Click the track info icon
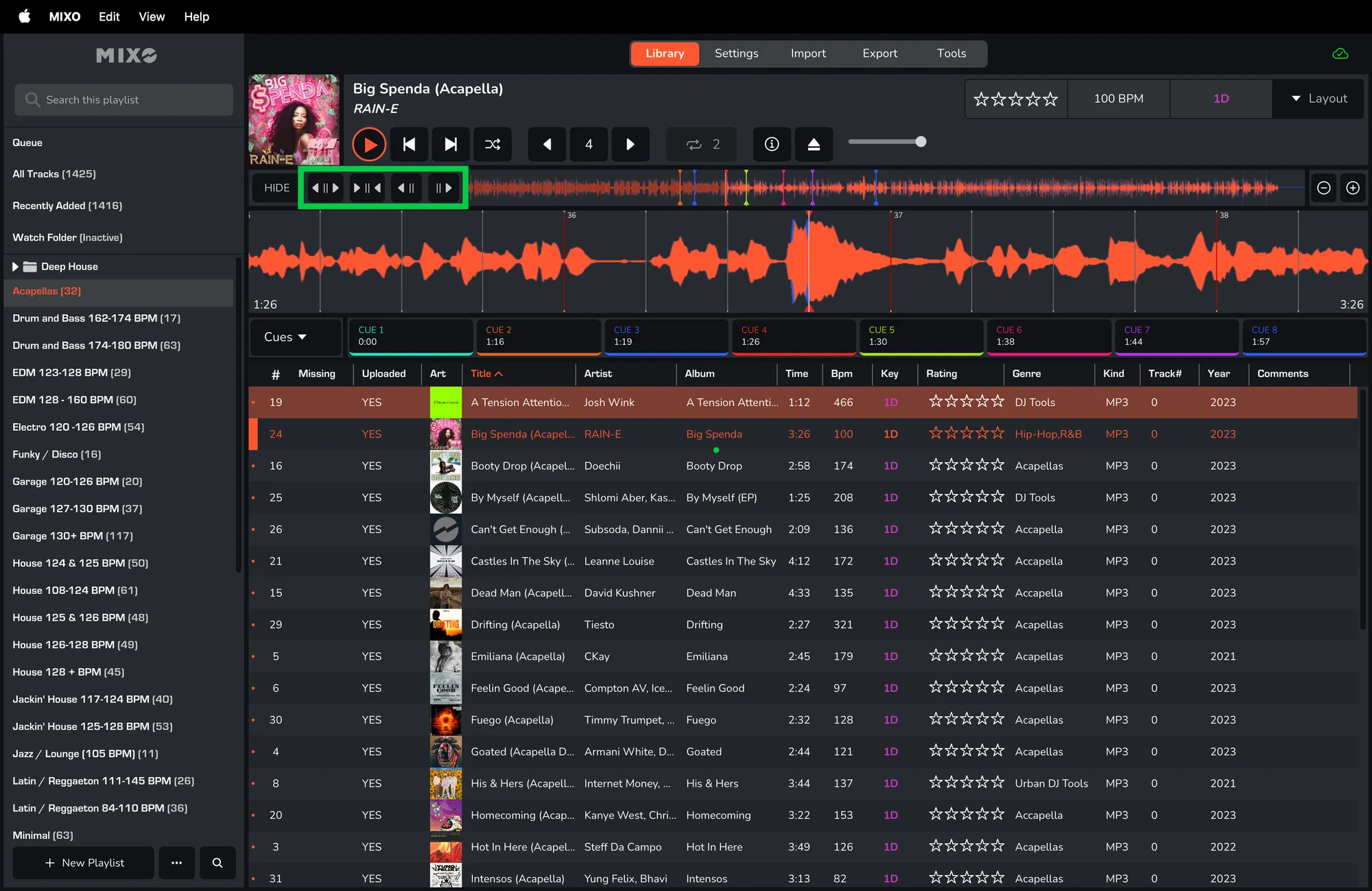Screen dimensions: 1372x891 (x=772, y=144)
